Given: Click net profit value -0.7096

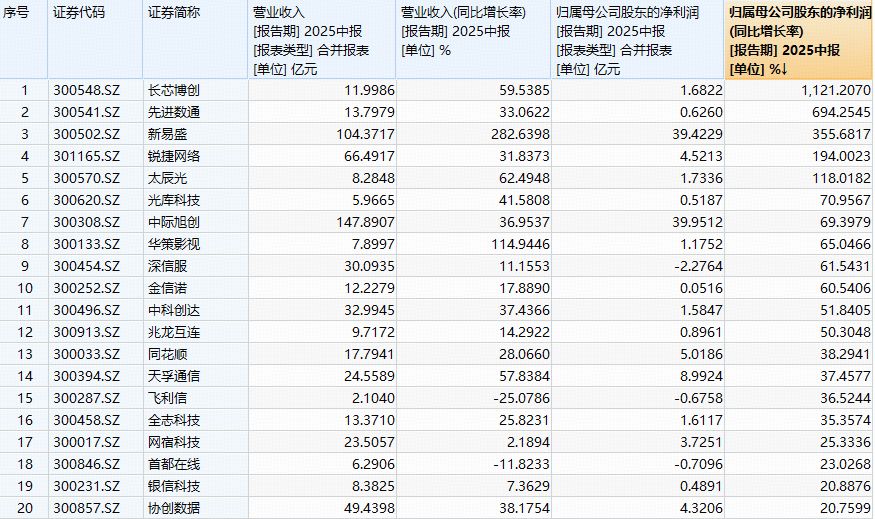Looking at the screenshot, I should [x=699, y=464].
